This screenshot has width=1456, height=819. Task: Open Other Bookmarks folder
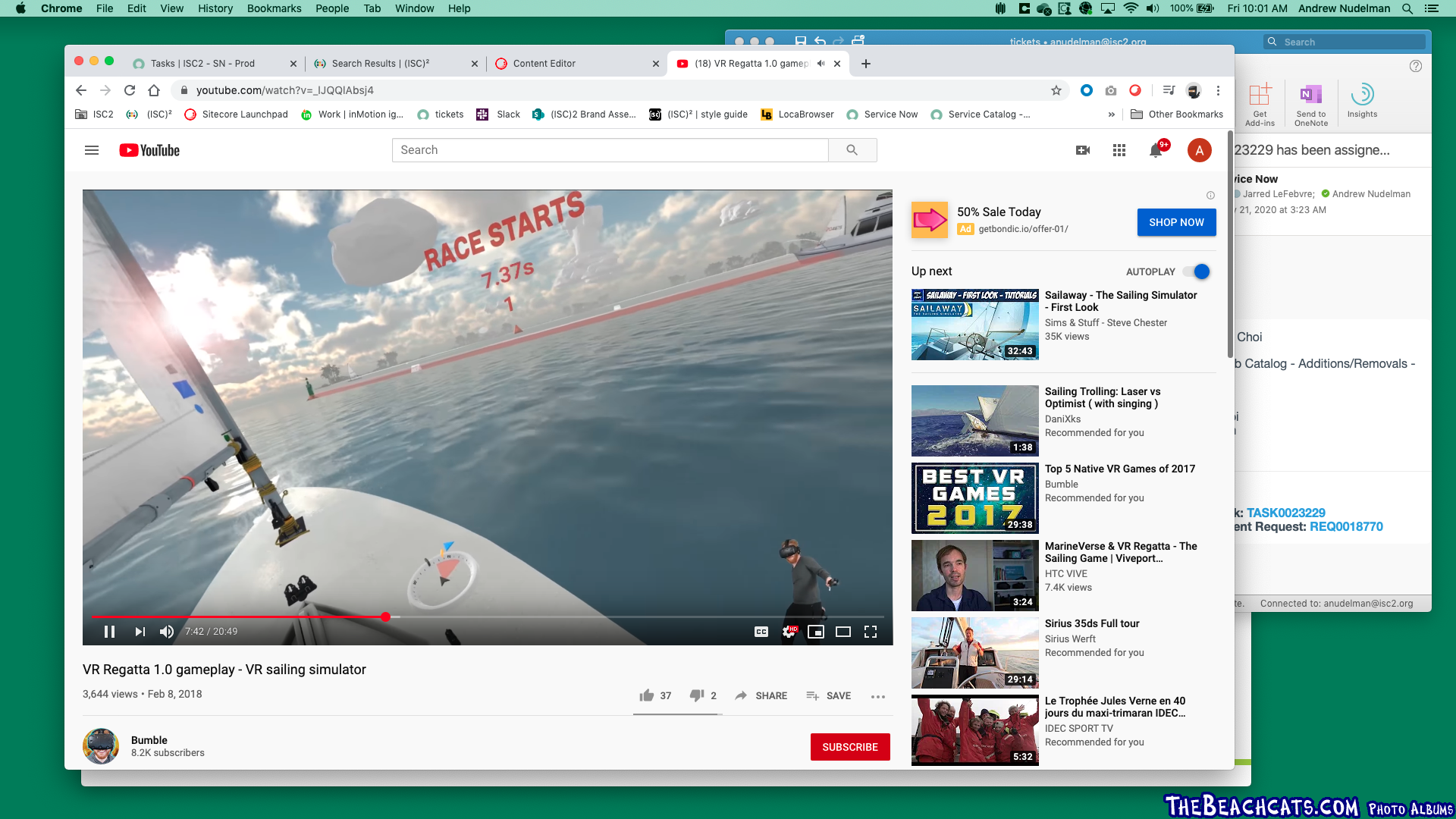[1177, 115]
